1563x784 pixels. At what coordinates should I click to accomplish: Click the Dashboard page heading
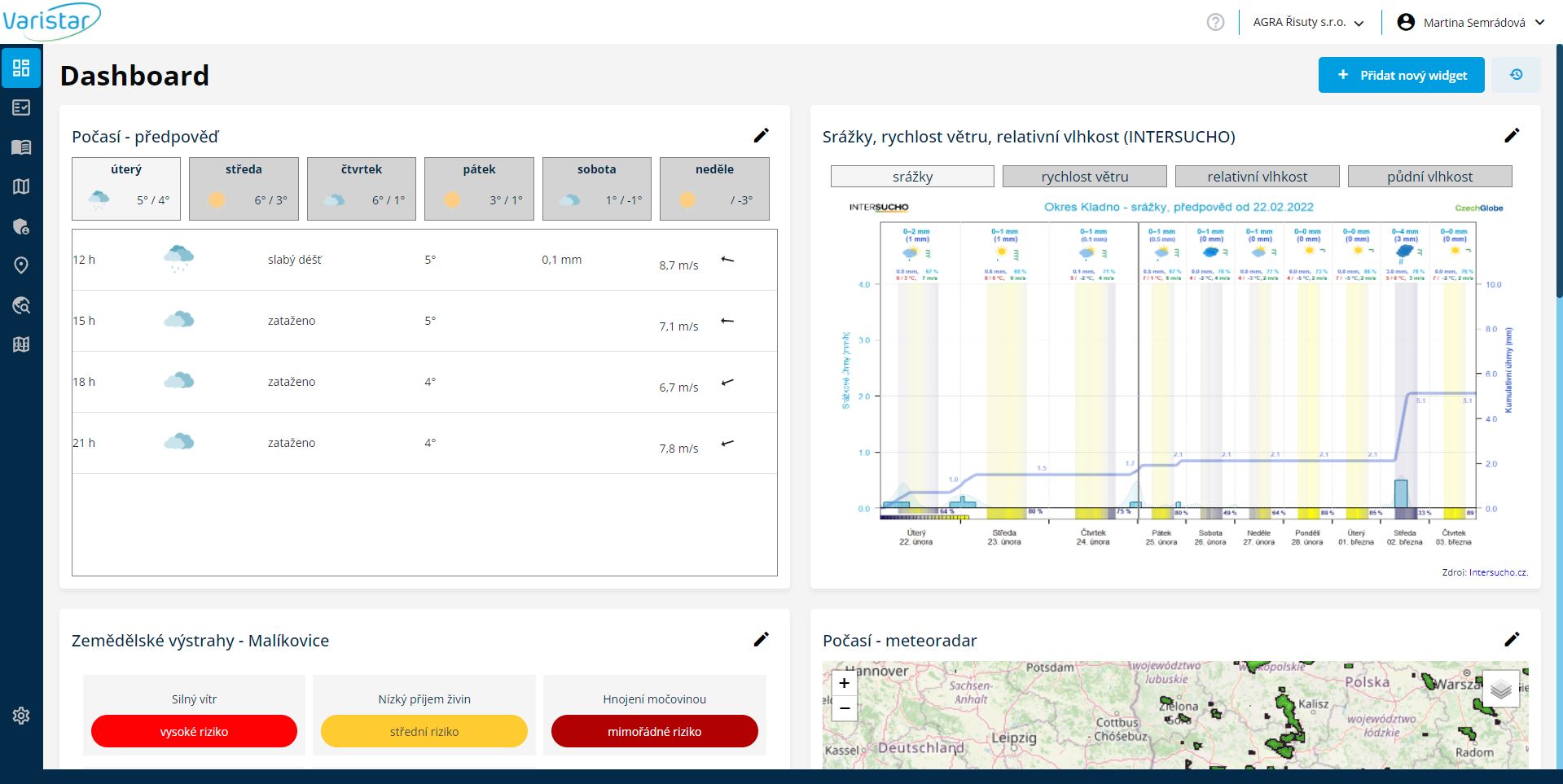tap(134, 76)
